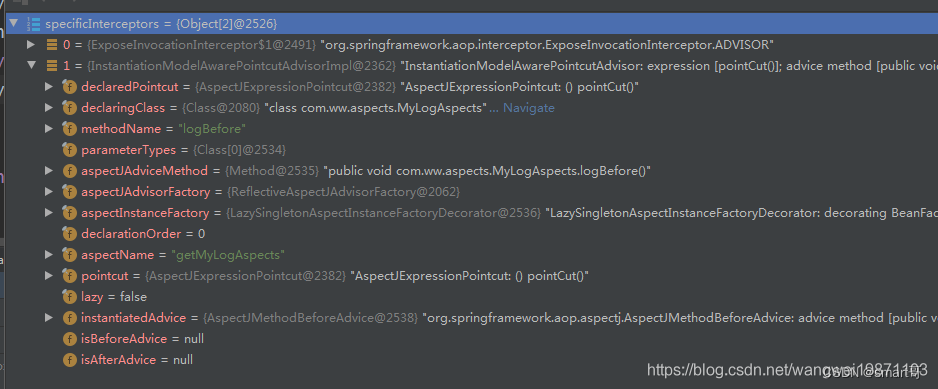Expand array element 0 ExposeInvocationInterceptor

click(x=31, y=45)
